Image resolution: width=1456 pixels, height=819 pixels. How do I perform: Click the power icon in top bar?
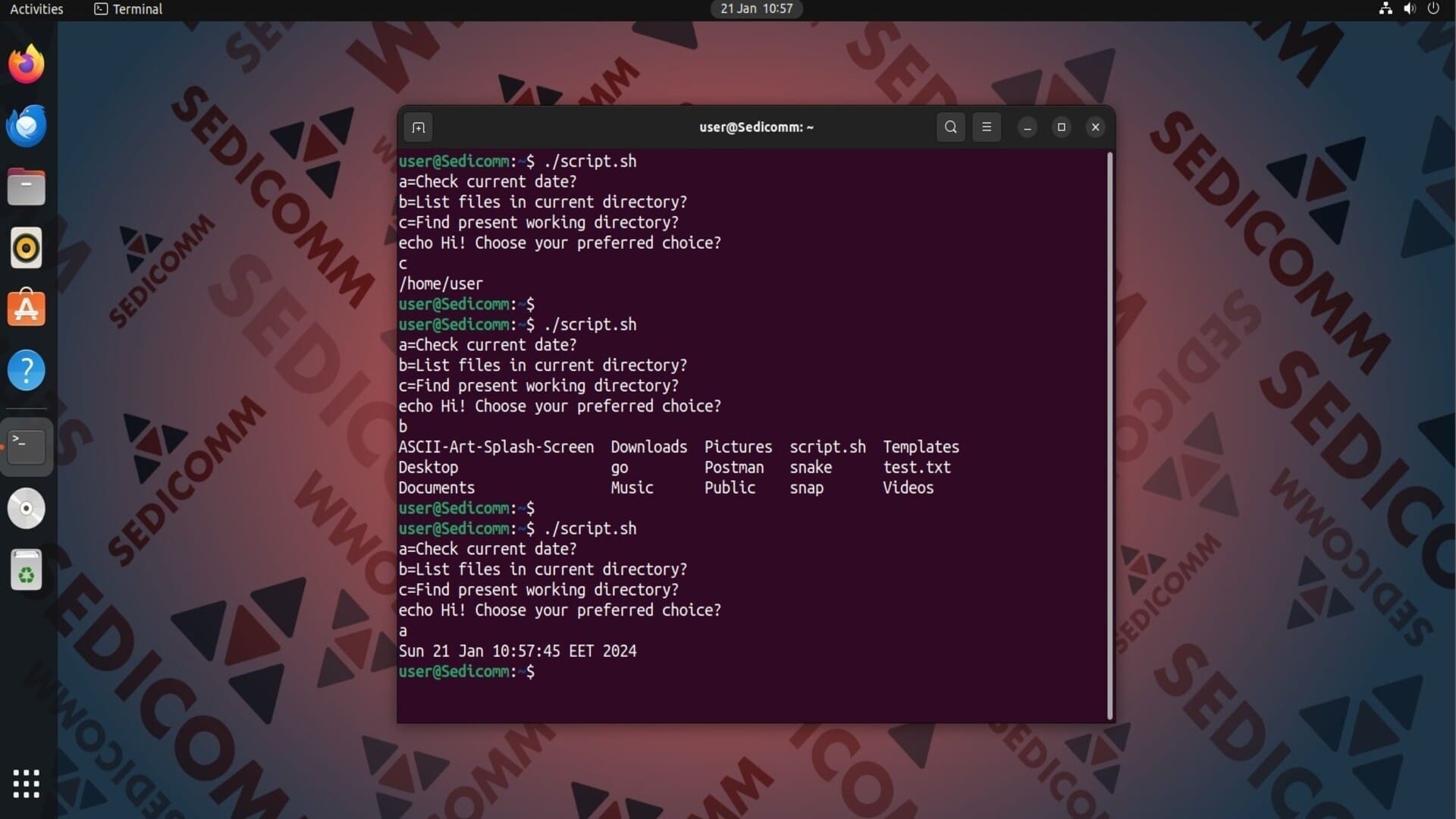point(1433,9)
